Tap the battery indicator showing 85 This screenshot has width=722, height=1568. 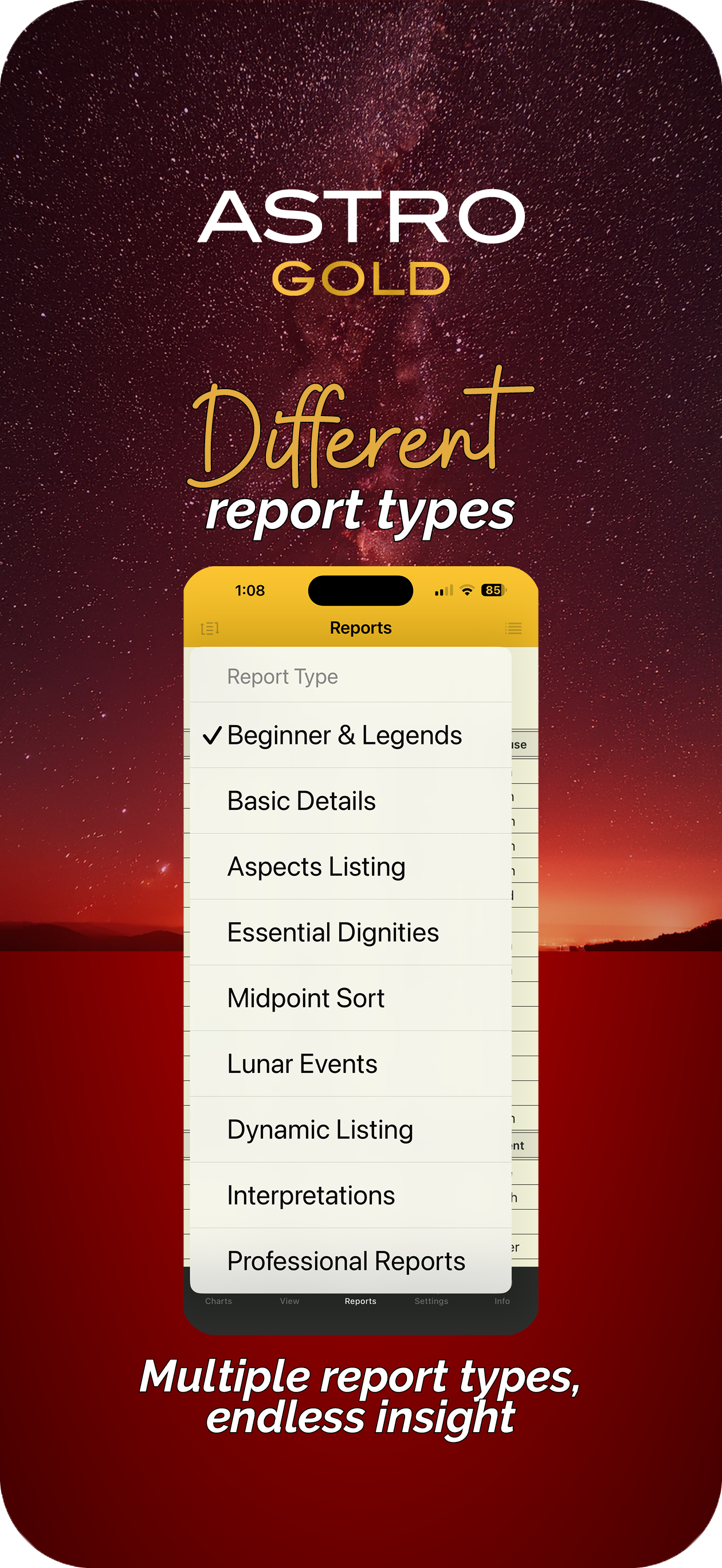tap(494, 590)
